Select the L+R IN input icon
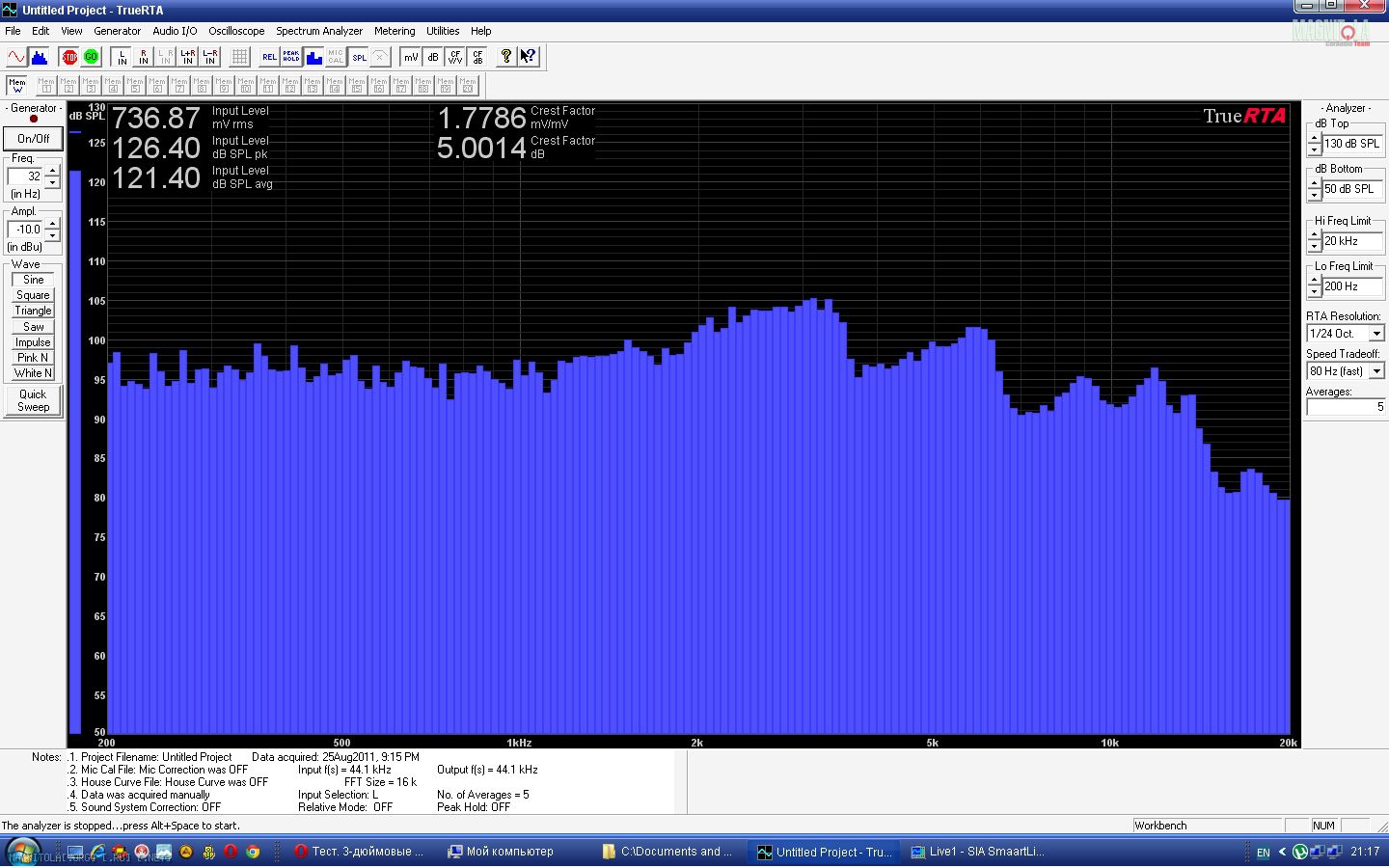1389x868 pixels. pyautogui.click(x=187, y=58)
